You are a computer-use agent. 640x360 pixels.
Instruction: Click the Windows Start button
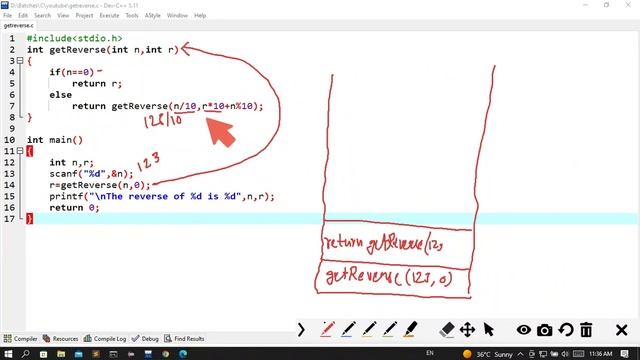8,354
